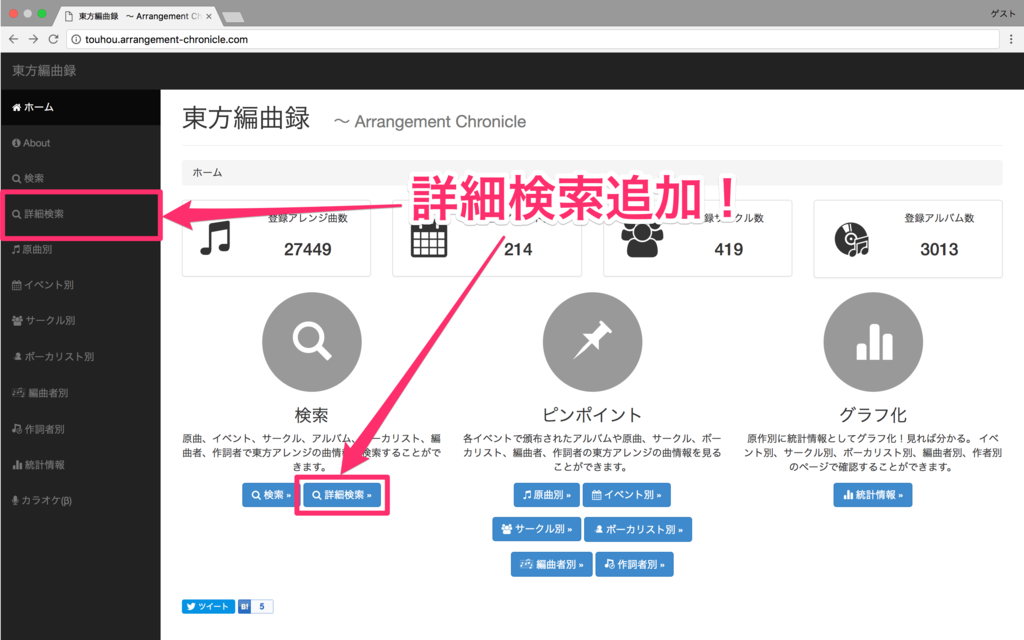The height and width of the screenshot is (640, 1024).
Task: Share with the Twitter ツイート button
Action: tap(208, 607)
